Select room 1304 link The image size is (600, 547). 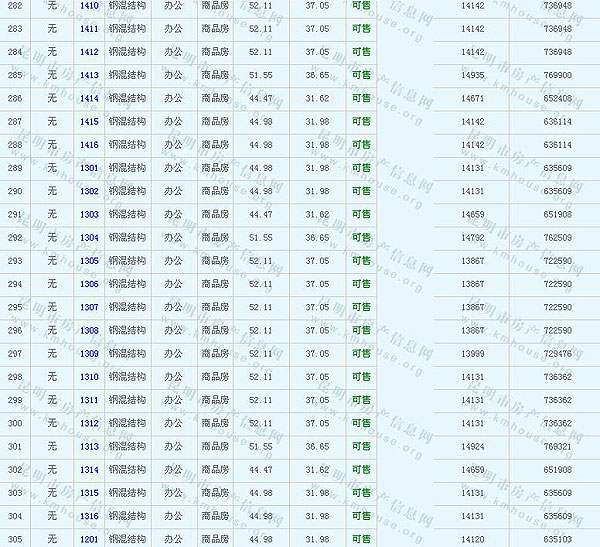89,238
